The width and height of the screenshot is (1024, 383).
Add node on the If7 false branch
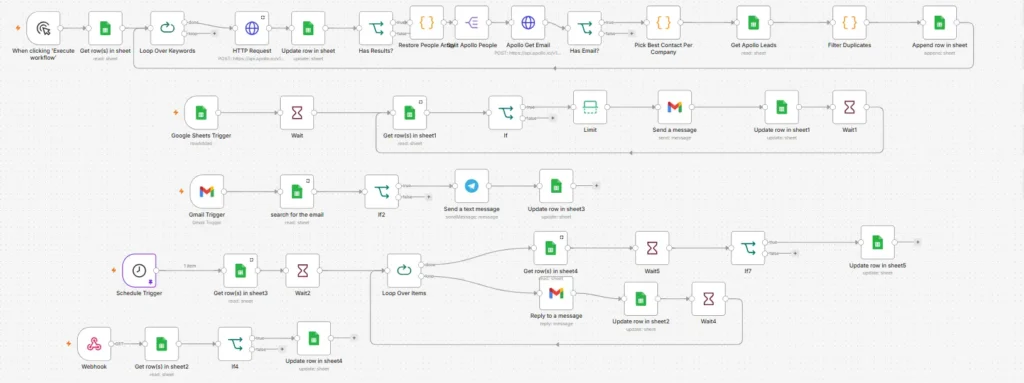(x=795, y=254)
